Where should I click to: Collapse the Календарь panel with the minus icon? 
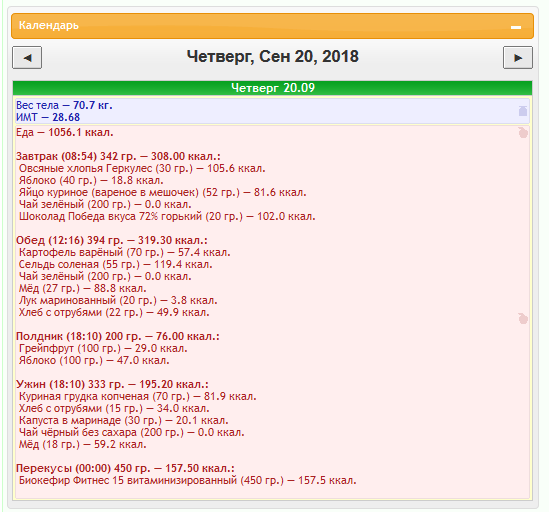click(x=516, y=27)
